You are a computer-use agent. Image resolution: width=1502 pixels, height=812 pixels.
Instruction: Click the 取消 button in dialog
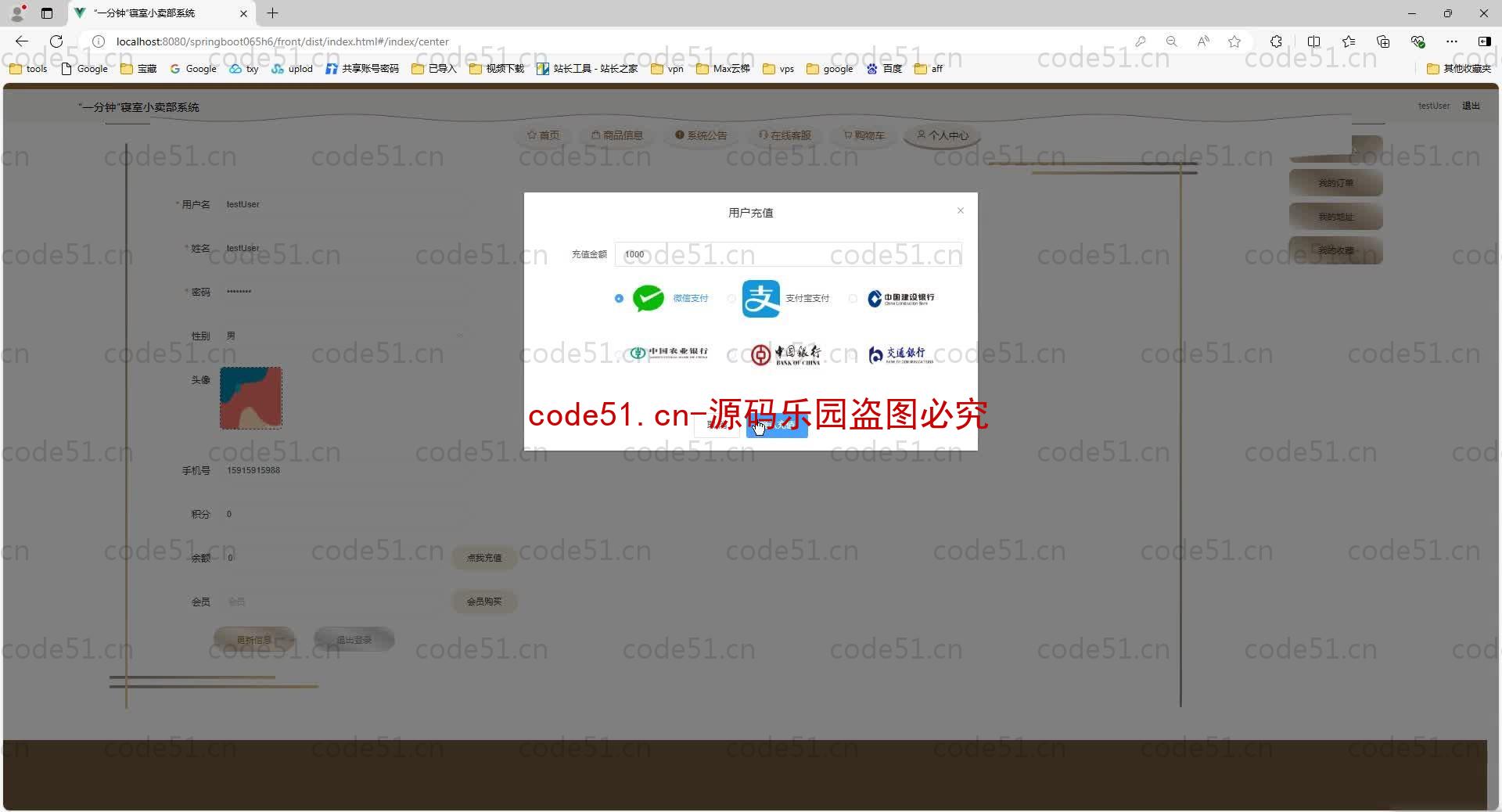716,425
